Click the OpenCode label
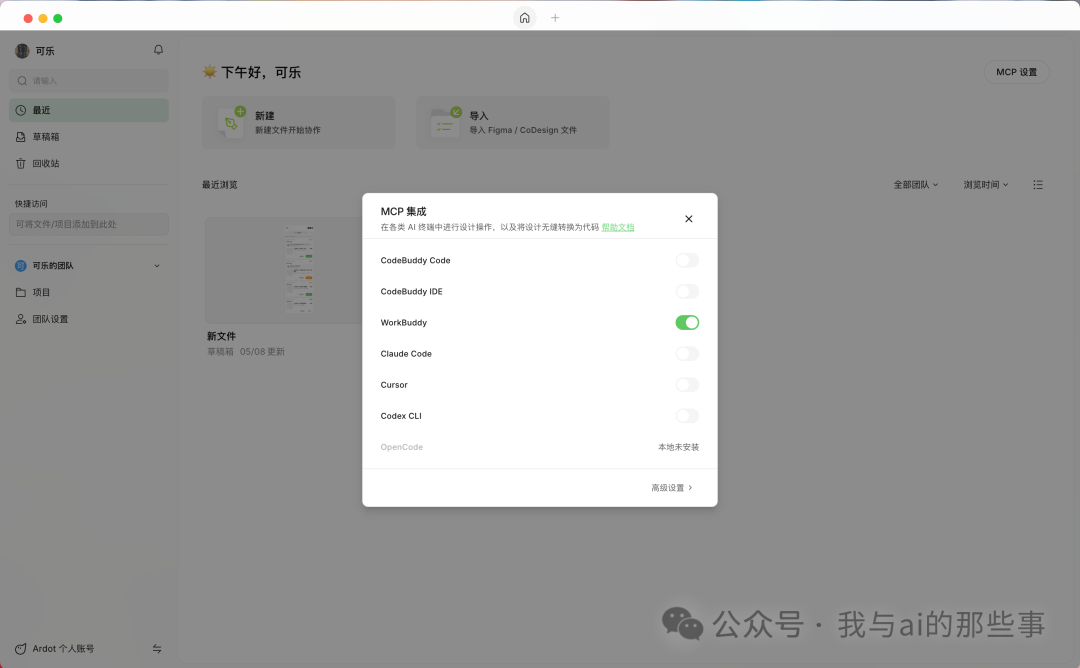This screenshot has width=1080, height=668. click(x=402, y=447)
